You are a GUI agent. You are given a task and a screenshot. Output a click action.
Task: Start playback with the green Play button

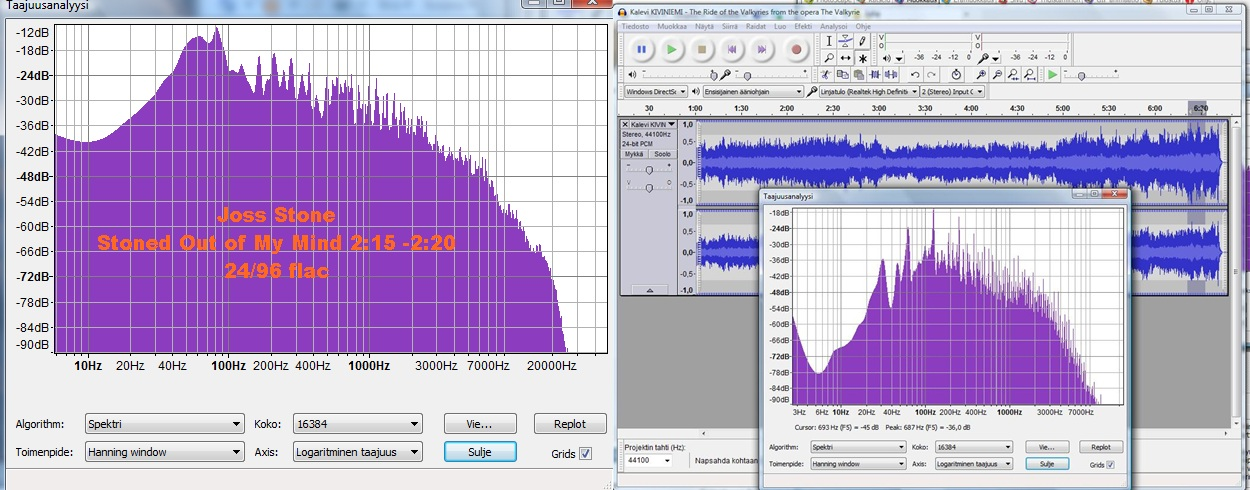pos(672,49)
